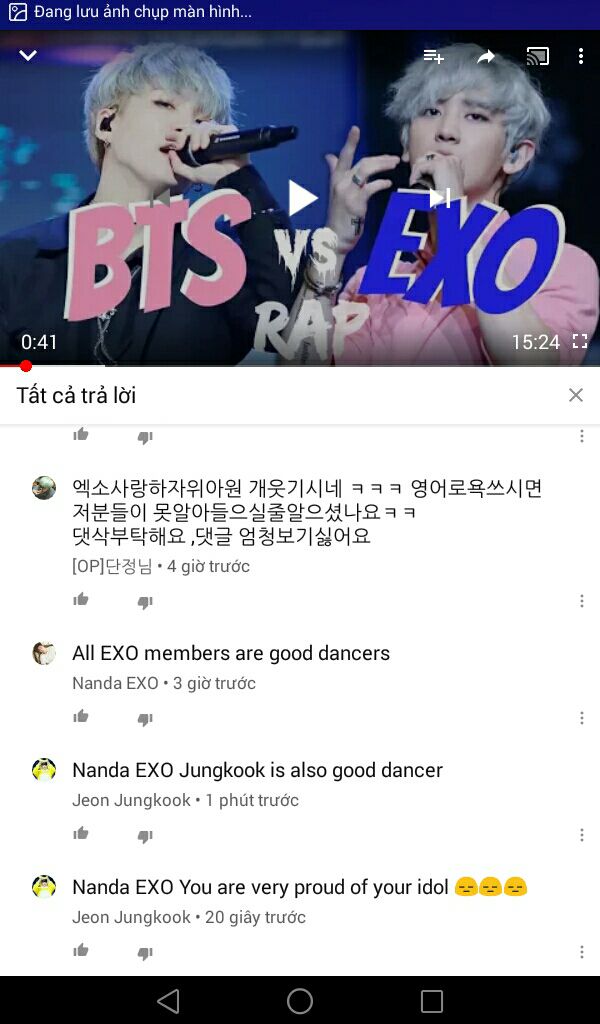Screen dimensions: 600x1024
Task: Open options menu for Nanda EXO's comment
Action: coord(582,718)
